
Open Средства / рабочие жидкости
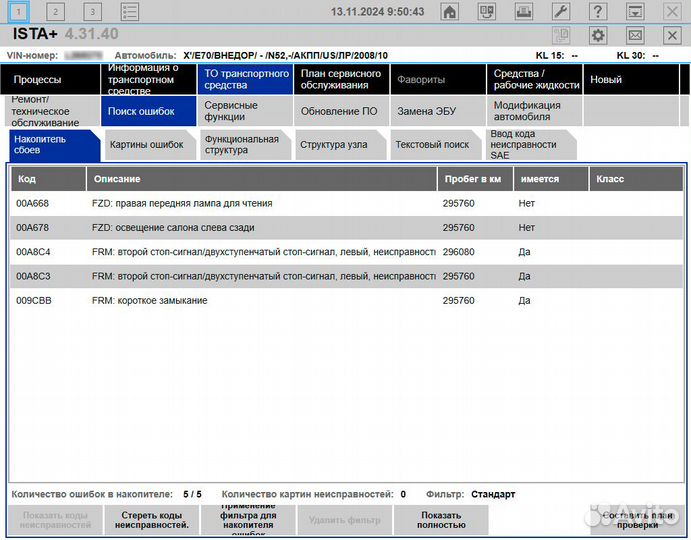pos(535,79)
